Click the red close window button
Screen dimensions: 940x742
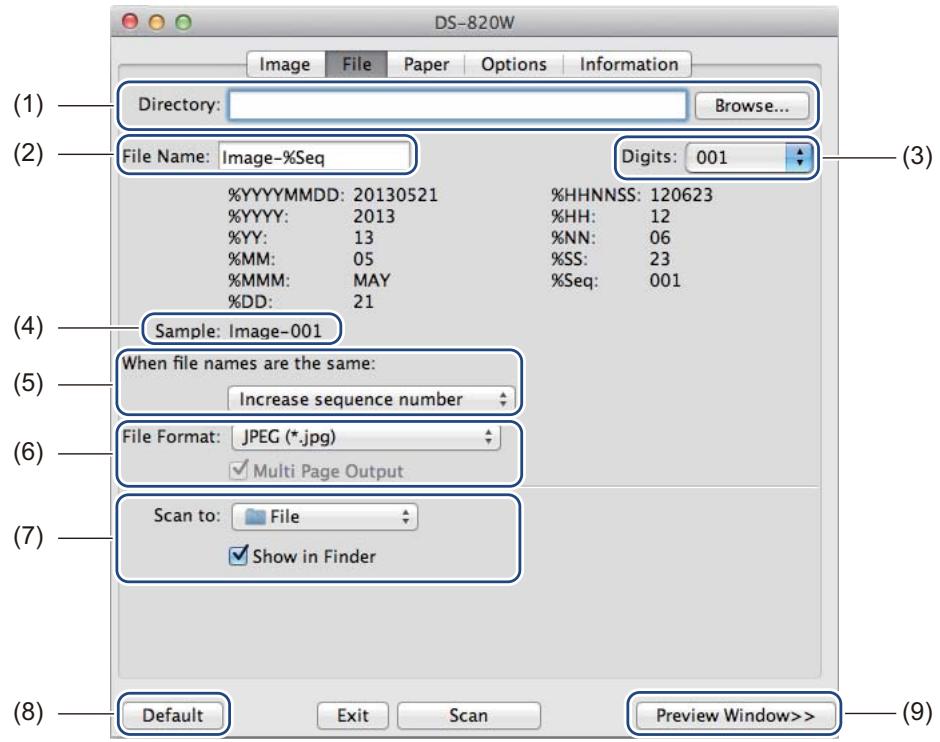130,22
